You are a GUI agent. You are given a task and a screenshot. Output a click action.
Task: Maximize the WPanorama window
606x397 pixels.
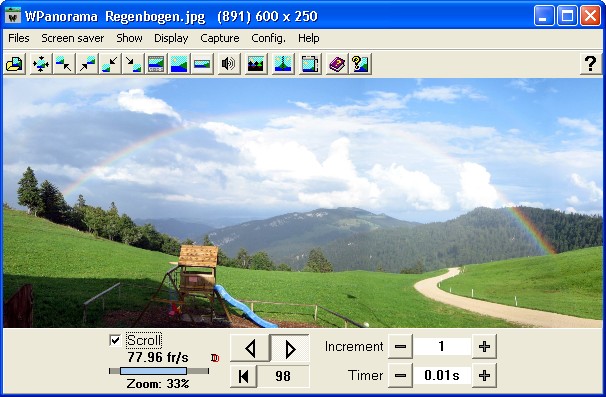(x=567, y=16)
